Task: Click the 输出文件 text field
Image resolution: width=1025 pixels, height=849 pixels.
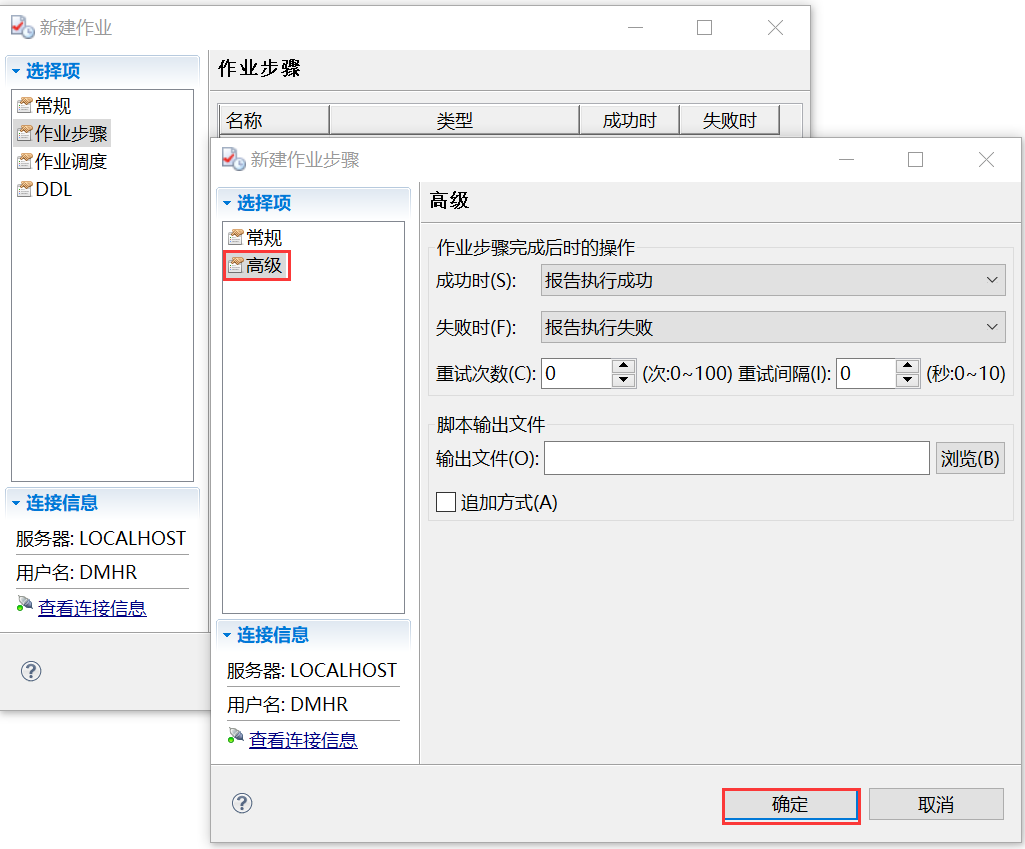Action: 736,459
